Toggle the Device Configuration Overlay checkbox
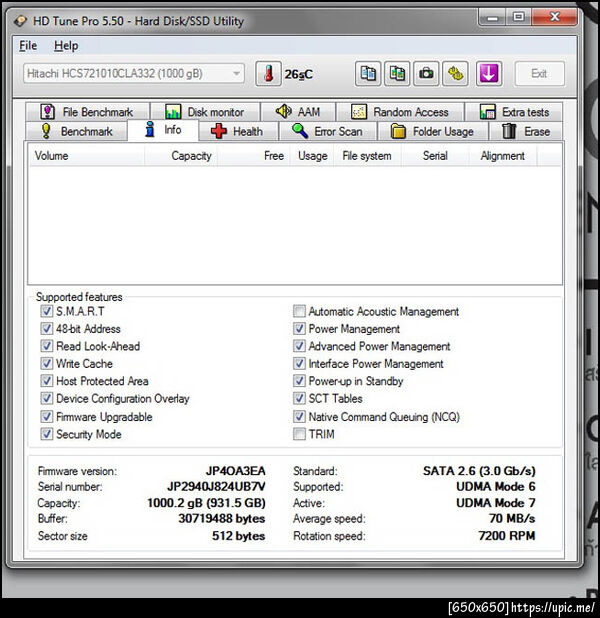The width and height of the screenshot is (600, 618). (x=47, y=398)
